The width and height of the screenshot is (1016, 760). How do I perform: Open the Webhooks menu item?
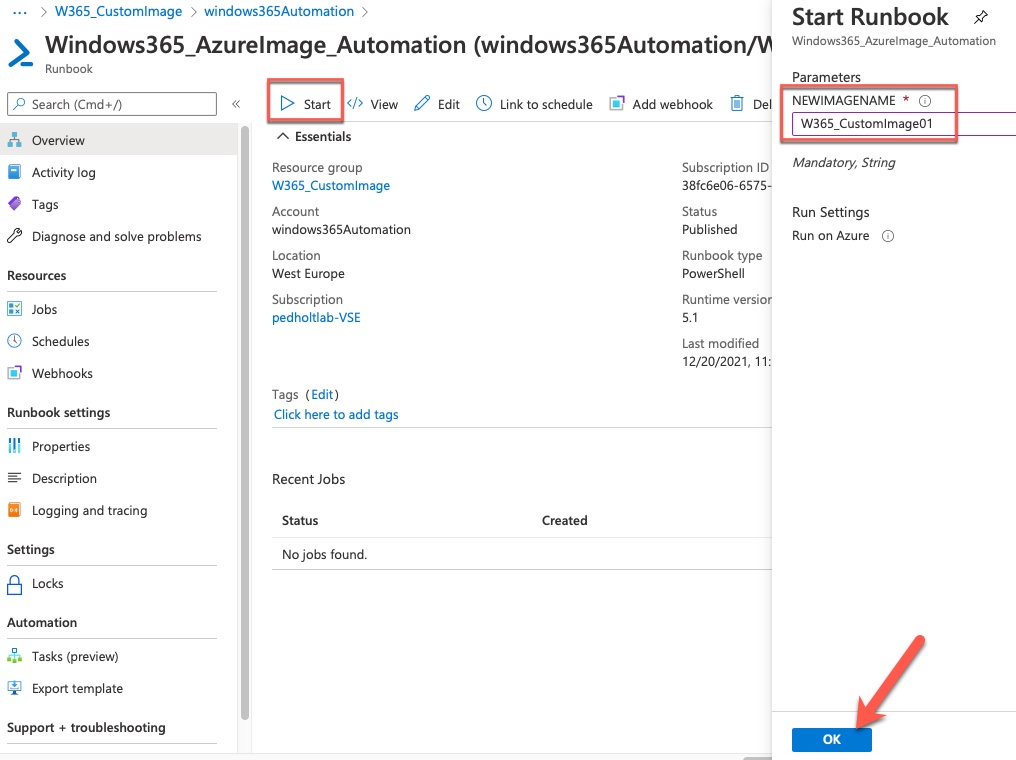coord(119,373)
